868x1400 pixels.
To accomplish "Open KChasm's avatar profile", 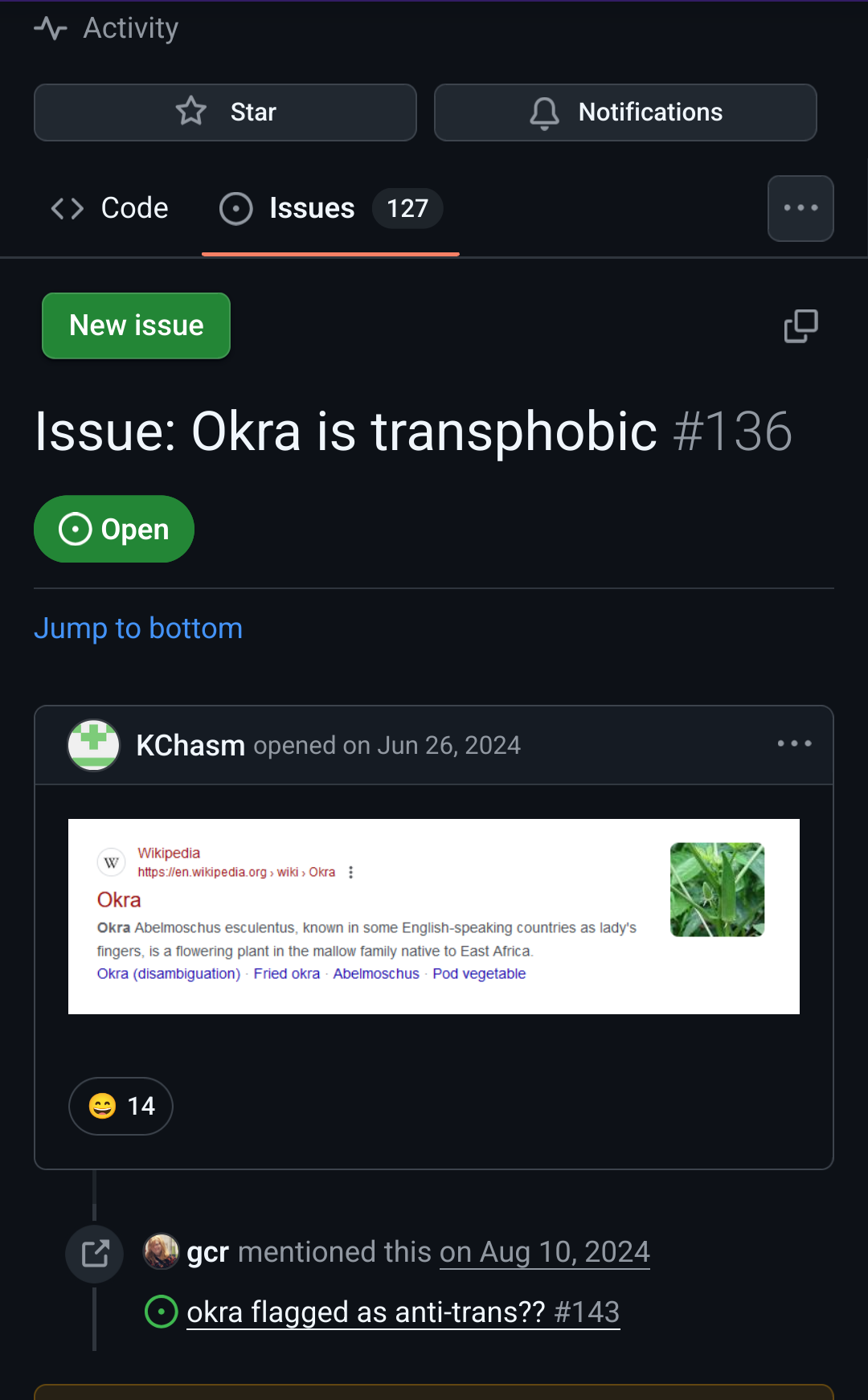I will pos(94,745).
